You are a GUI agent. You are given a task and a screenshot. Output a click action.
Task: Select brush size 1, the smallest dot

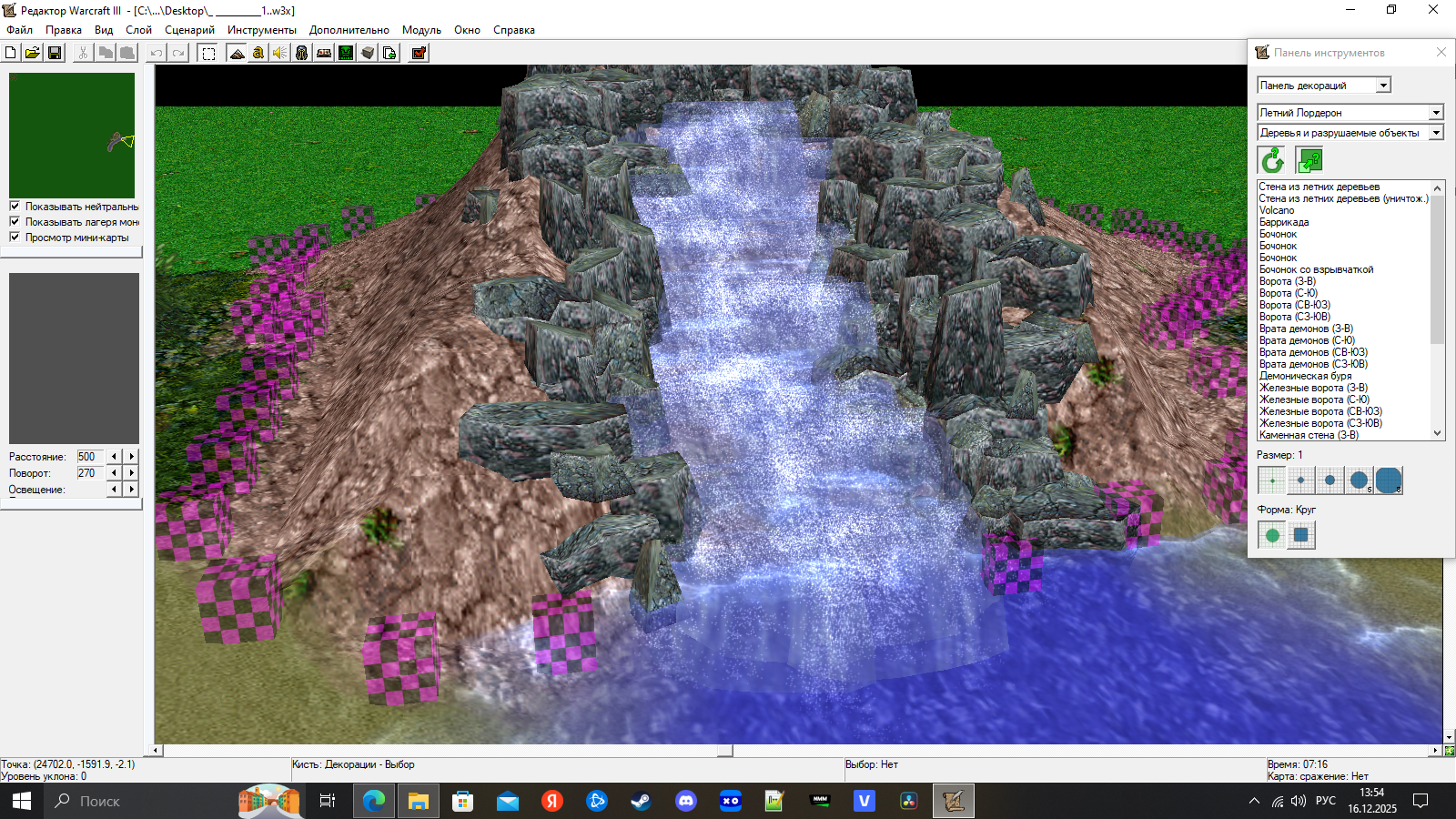coord(1272,480)
